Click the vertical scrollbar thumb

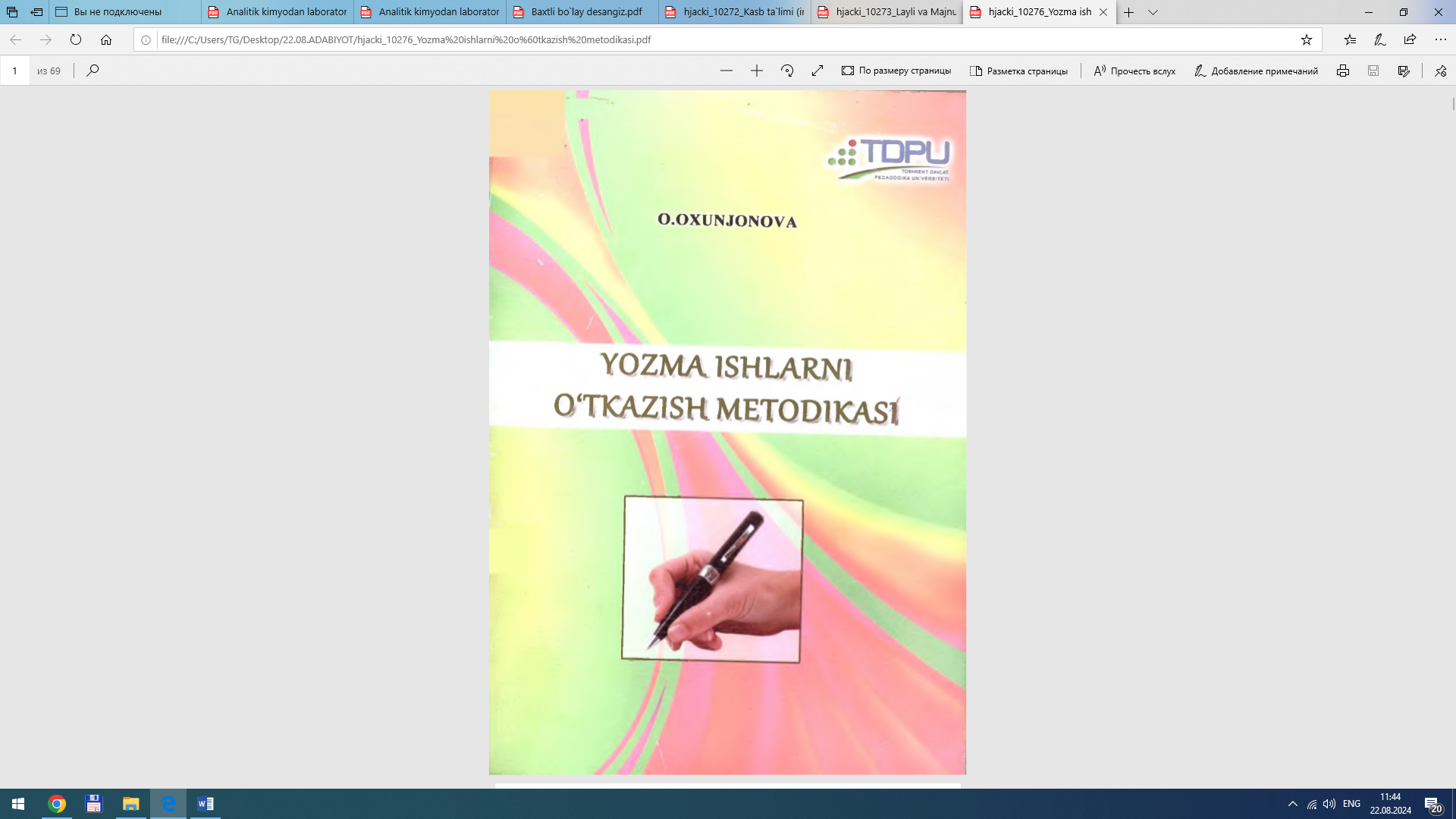[1453, 104]
